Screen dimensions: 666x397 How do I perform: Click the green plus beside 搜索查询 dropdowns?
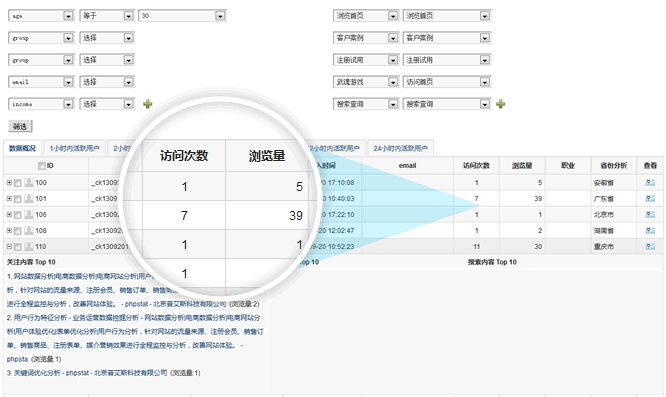pyautogui.click(x=501, y=104)
